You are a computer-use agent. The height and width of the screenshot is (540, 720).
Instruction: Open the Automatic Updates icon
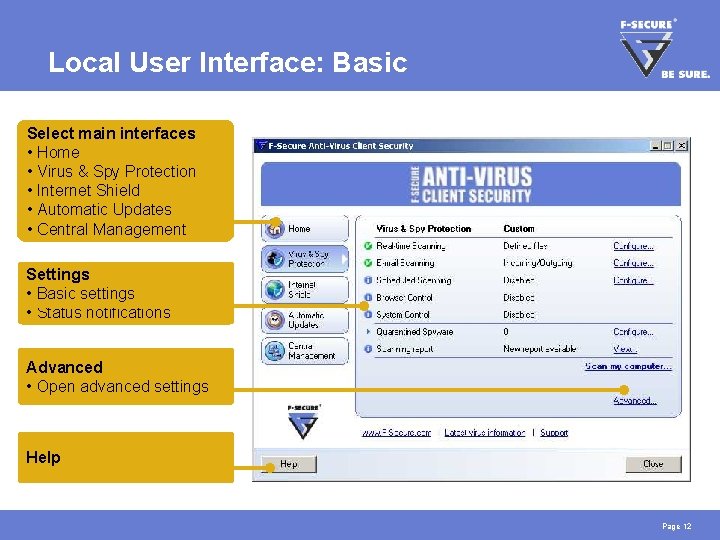coord(275,320)
